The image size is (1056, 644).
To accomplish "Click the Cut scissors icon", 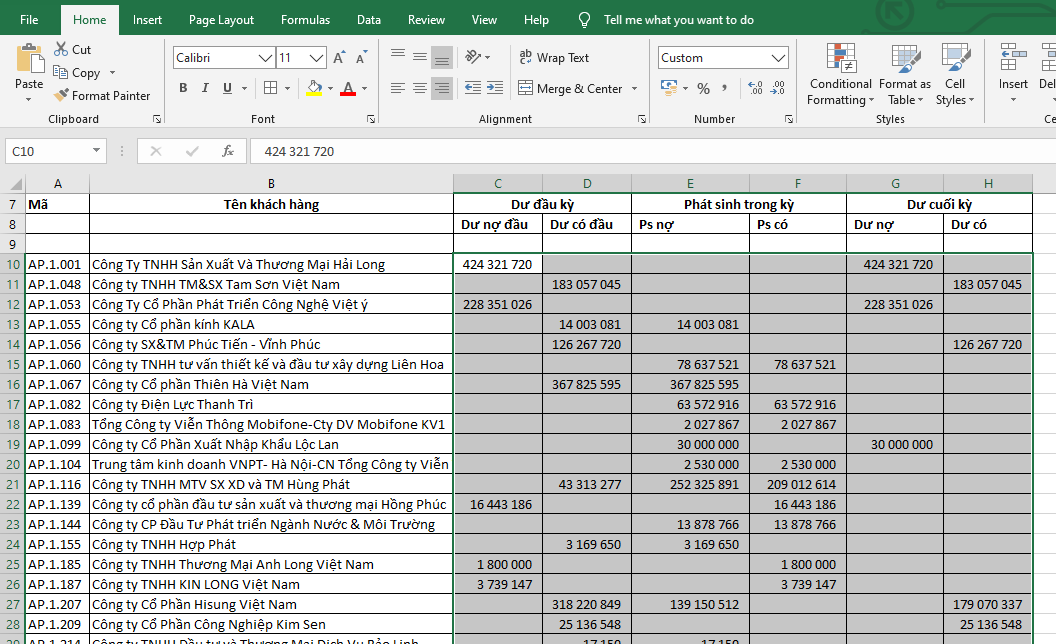I will (x=61, y=49).
